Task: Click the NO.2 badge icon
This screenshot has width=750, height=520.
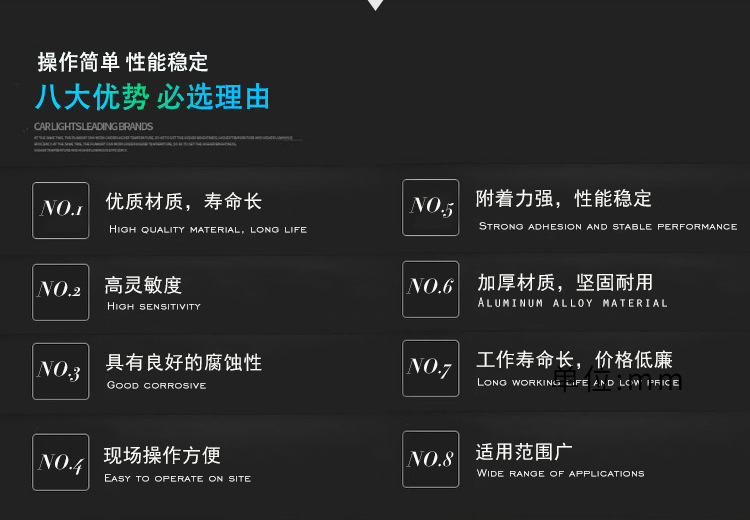Action: pos(61,292)
